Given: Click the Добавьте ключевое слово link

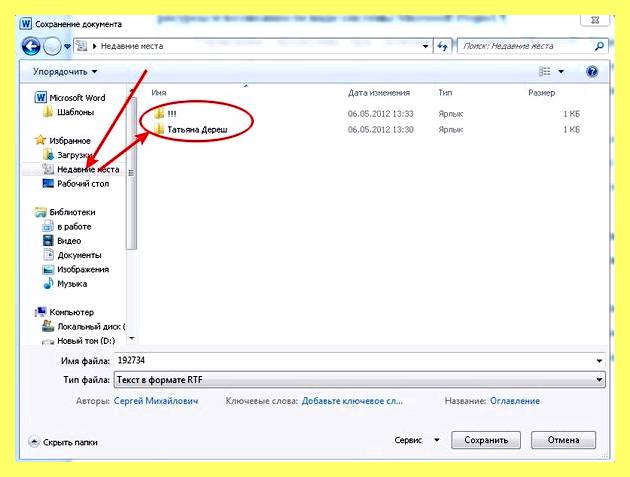Looking at the screenshot, I should [352, 401].
